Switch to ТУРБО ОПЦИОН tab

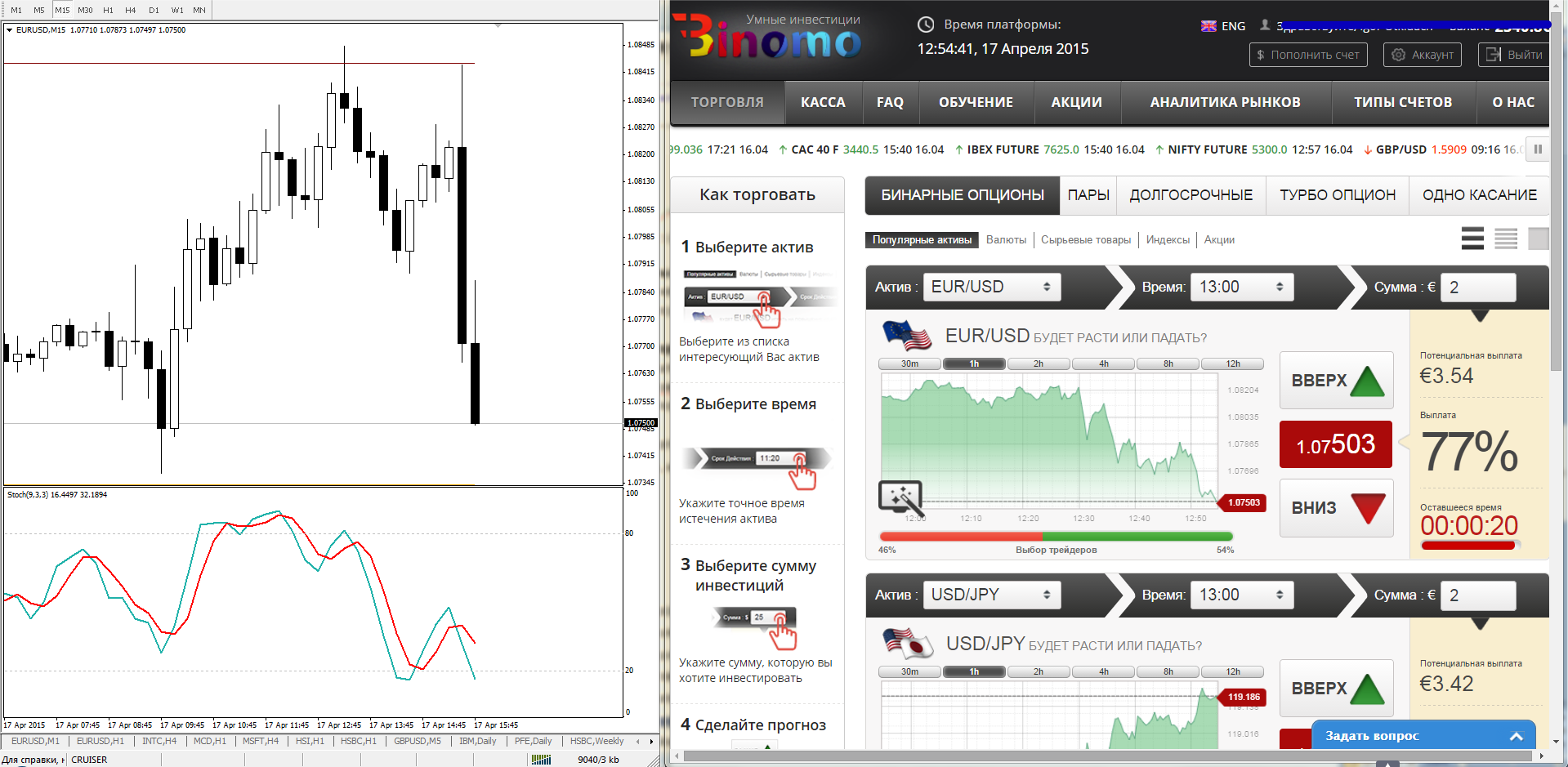tap(1337, 195)
